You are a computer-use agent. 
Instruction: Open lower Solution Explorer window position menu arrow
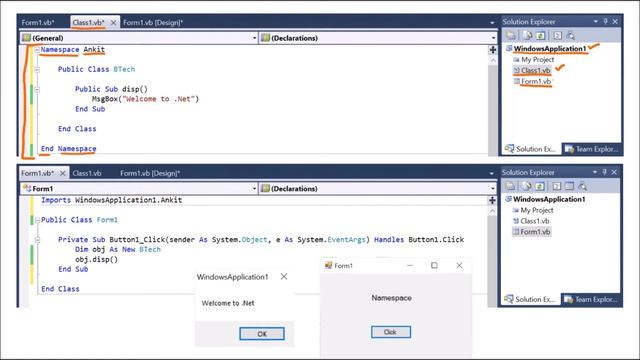pos(595,172)
